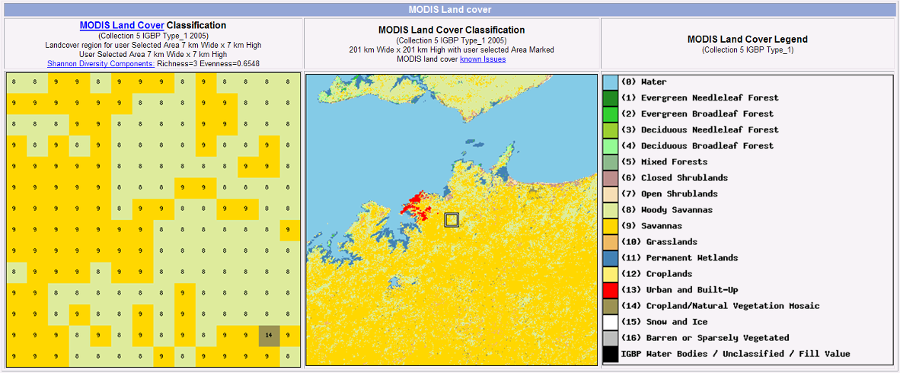Click the Cropland/Natural Vegetation Mosaic swatch
900x373 pixels.
(x=611, y=306)
